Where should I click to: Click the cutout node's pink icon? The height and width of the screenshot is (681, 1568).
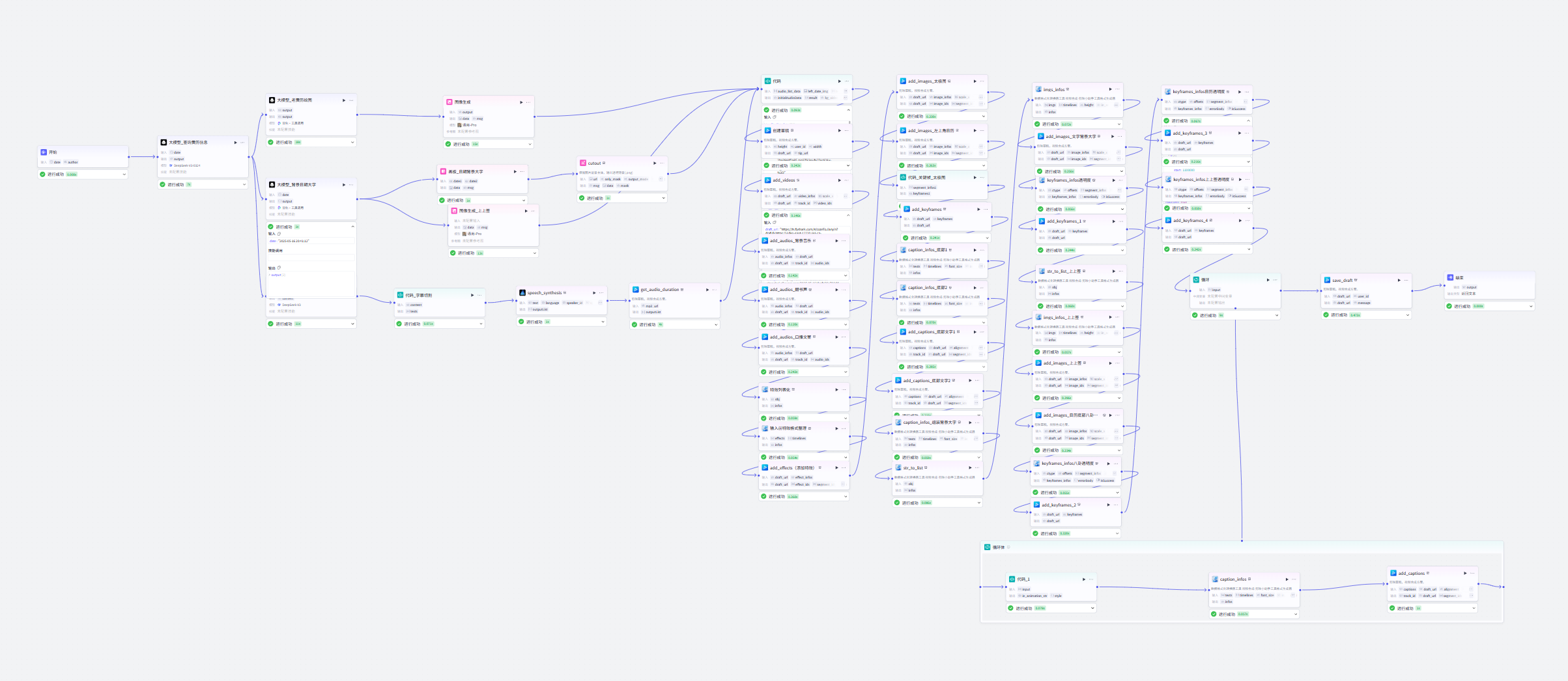point(583,163)
